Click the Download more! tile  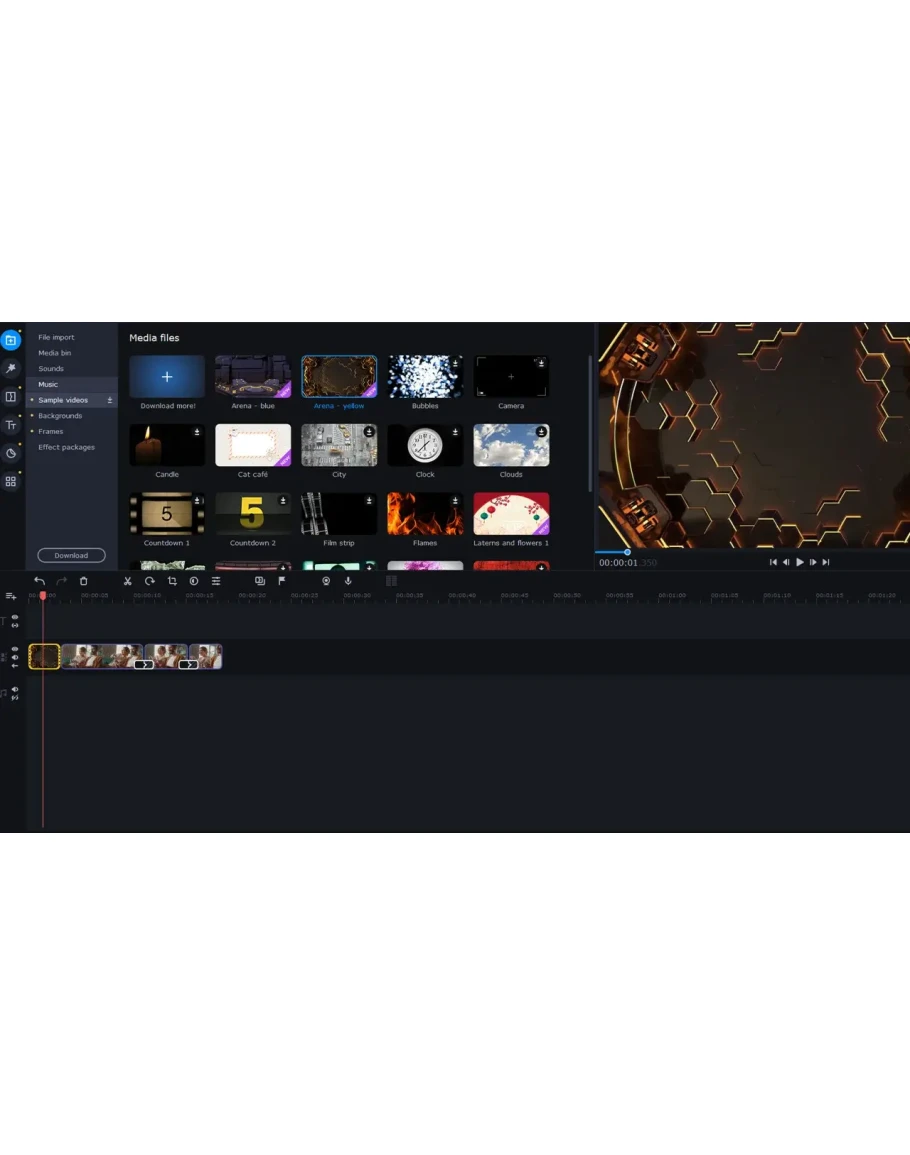[167, 377]
